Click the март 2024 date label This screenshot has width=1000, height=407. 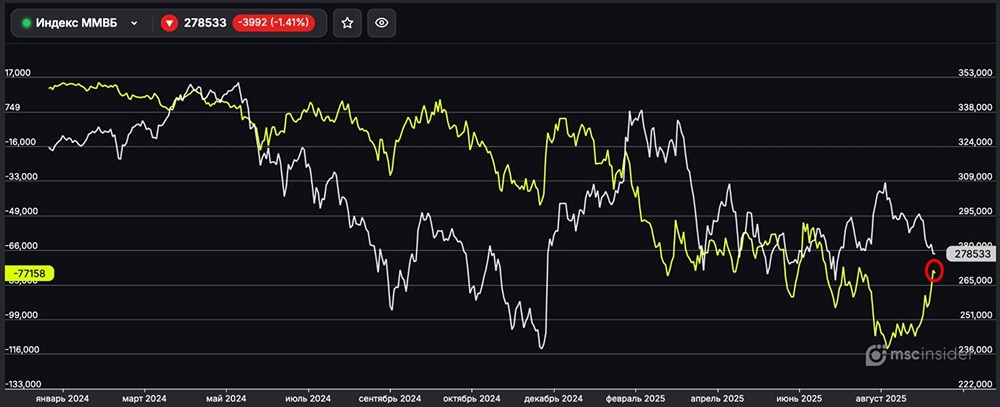[145, 398]
